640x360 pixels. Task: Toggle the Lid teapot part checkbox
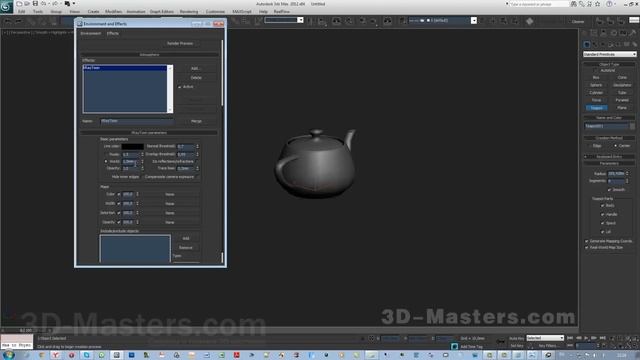(x=602, y=232)
